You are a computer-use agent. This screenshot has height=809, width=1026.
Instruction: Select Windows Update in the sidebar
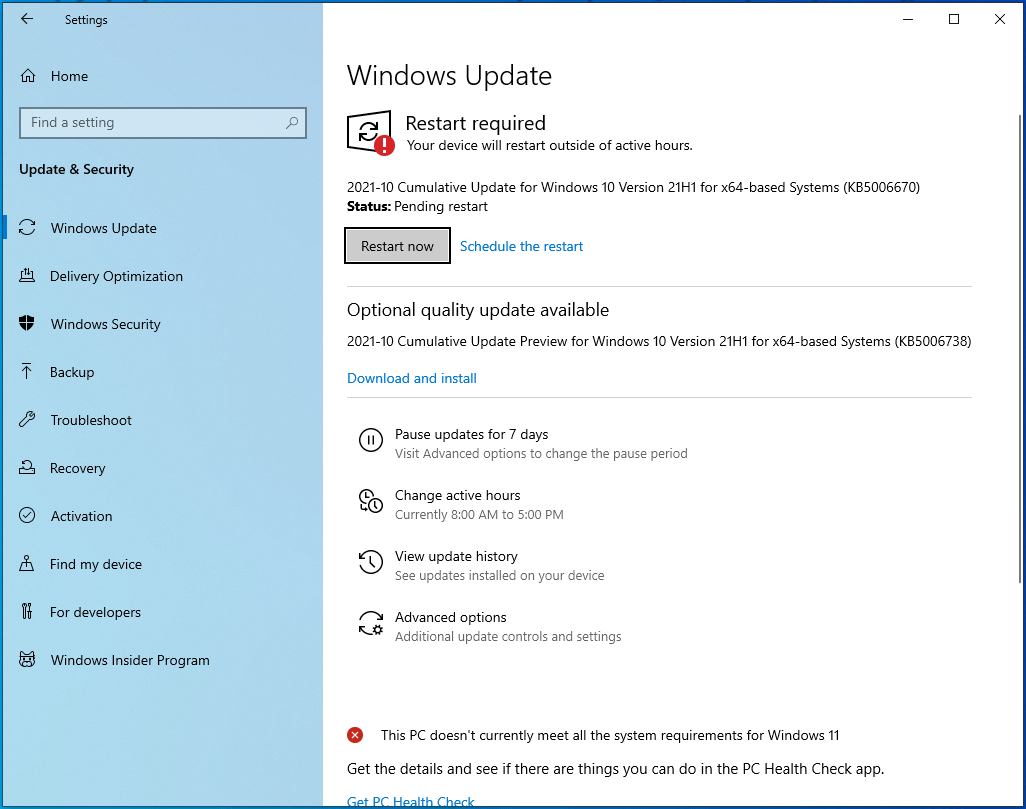point(103,228)
